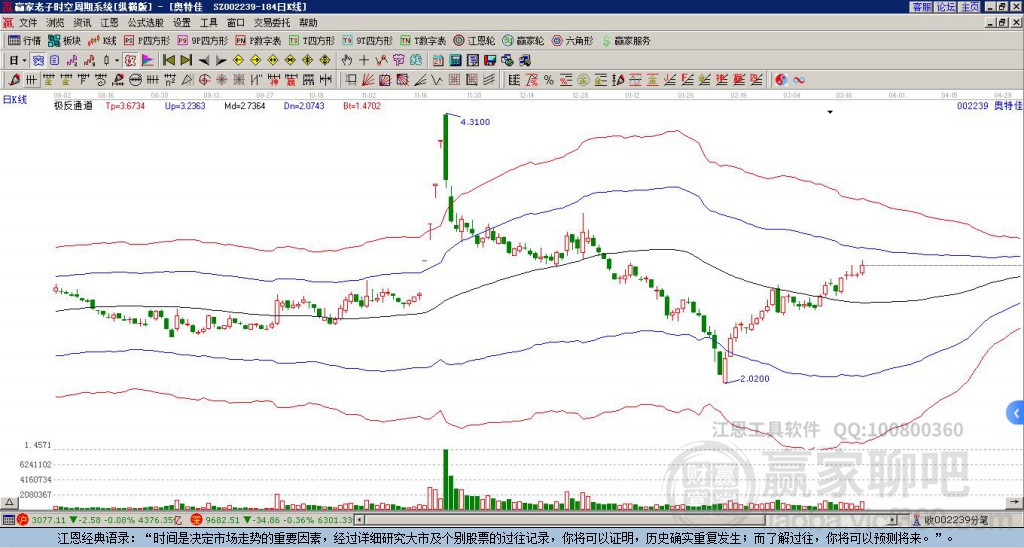Screen dimensions: 1024x548
Task: Open the 江恩 menu
Action: tap(109, 23)
